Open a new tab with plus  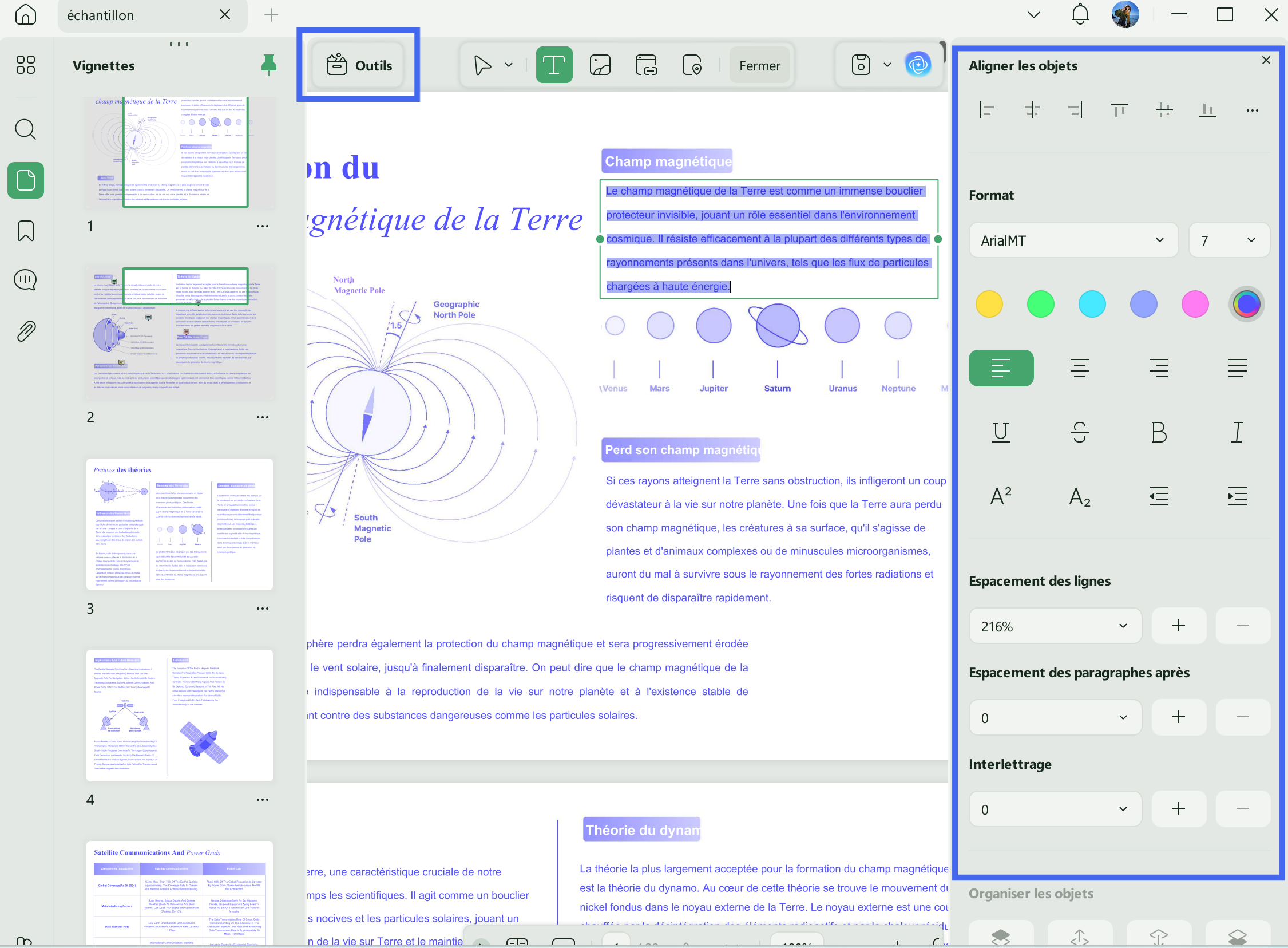(271, 15)
